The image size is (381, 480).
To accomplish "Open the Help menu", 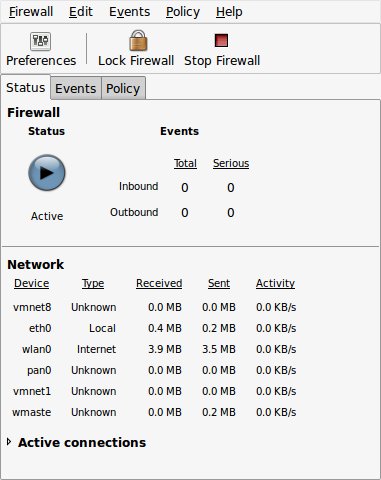I will pyautogui.click(x=229, y=12).
